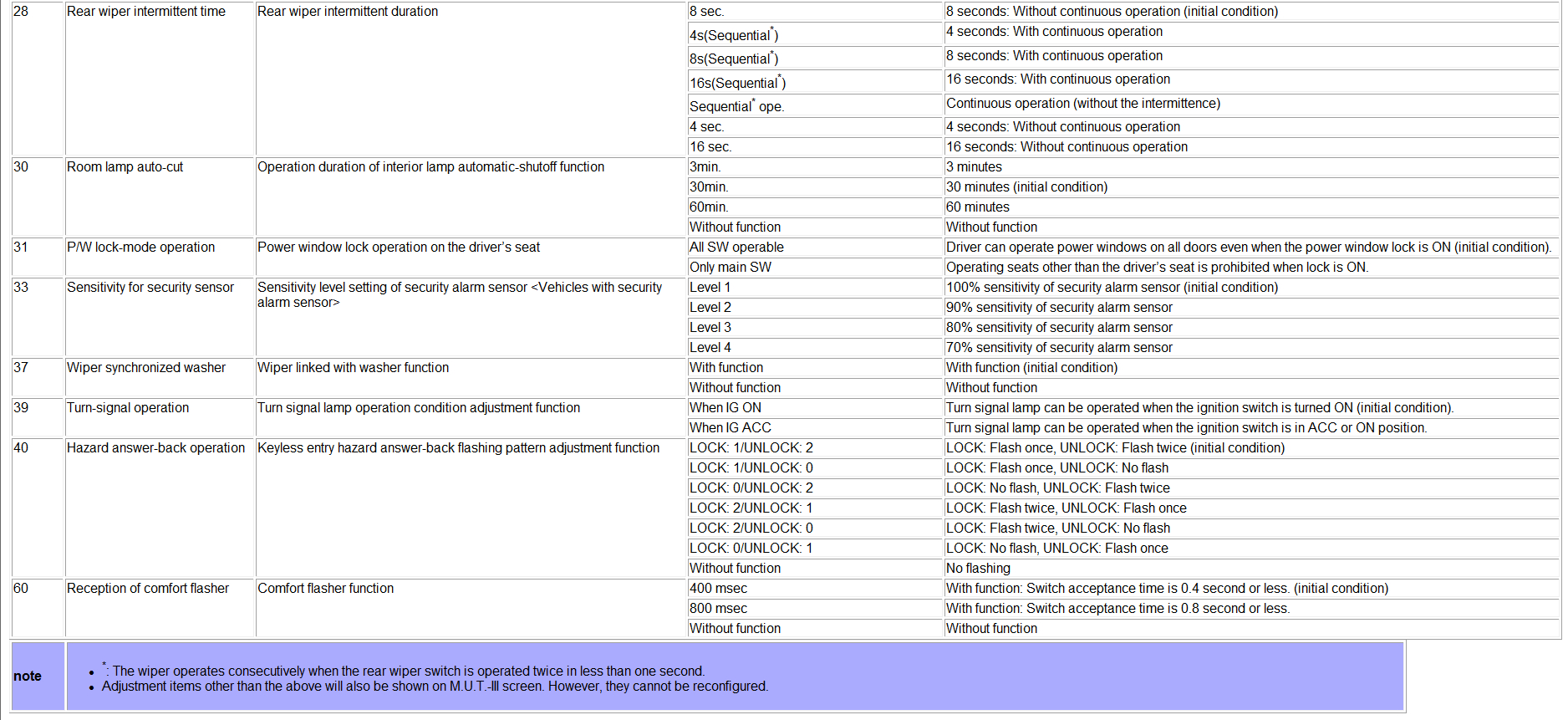Click 'Wiper synchronized washer' cell
The height and width of the screenshot is (720, 1568).
(160, 378)
